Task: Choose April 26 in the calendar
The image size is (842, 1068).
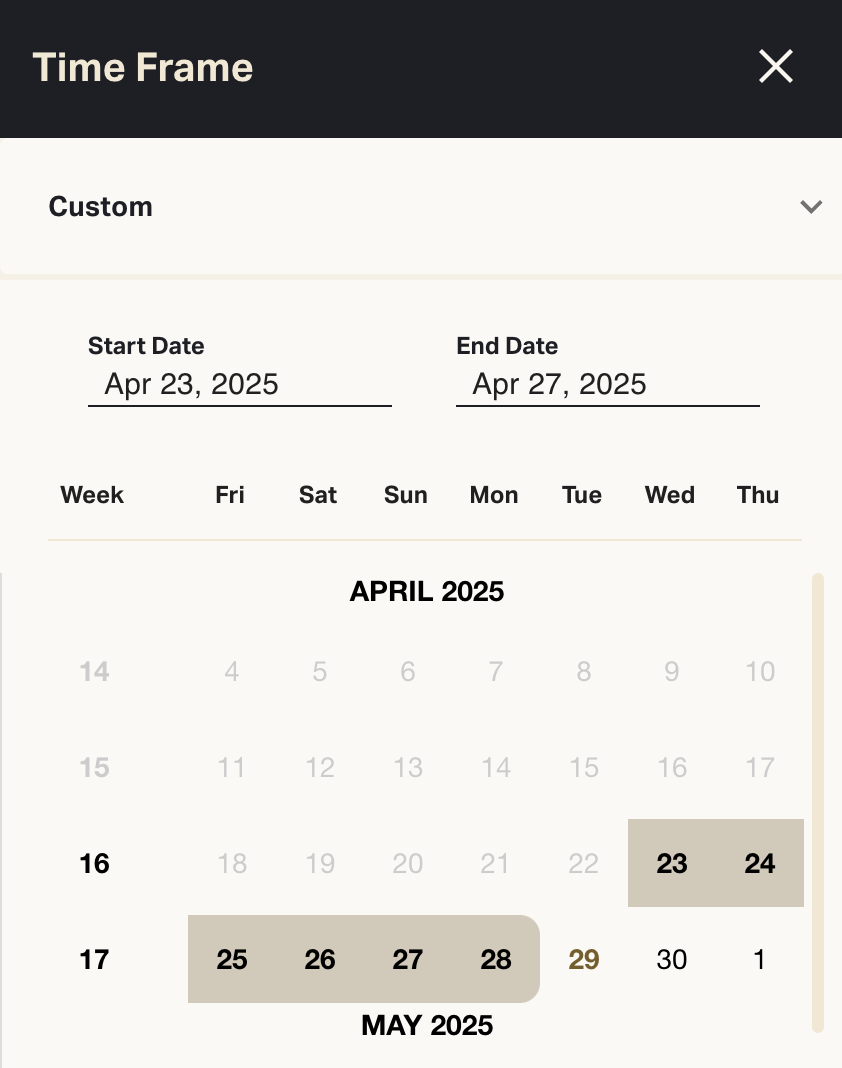Action: pos(320,960)
